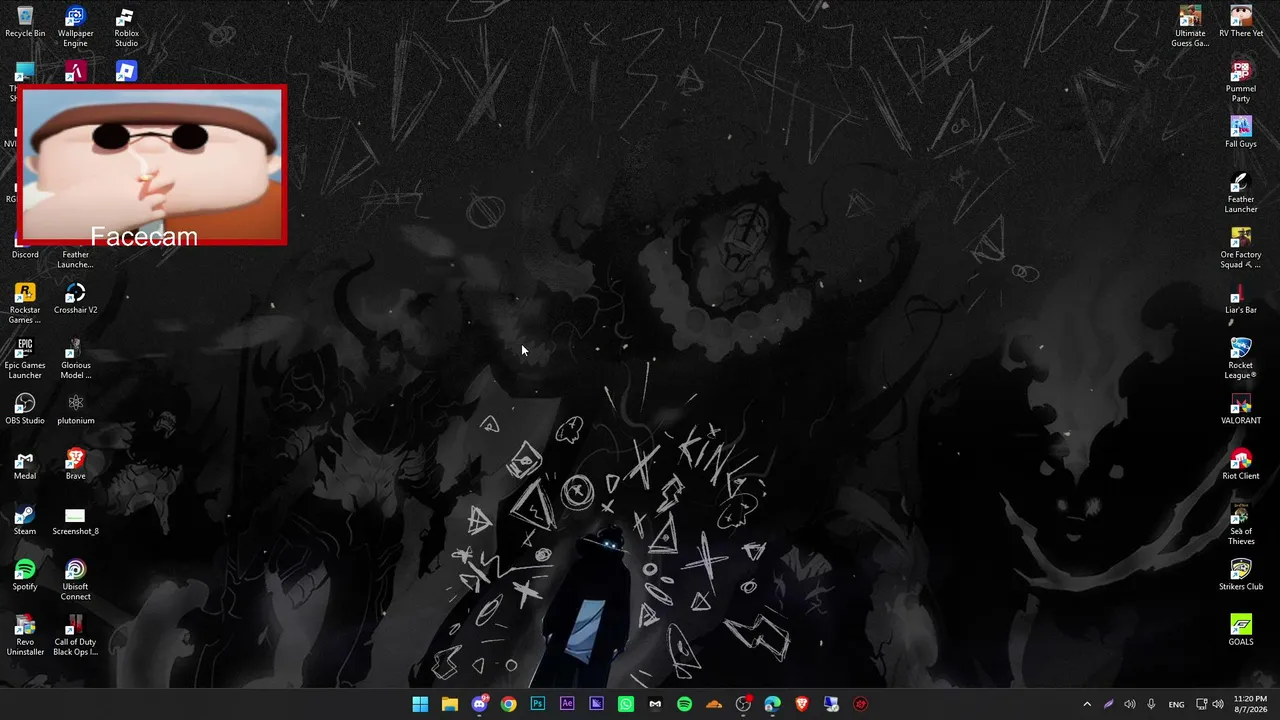Select the Fall Guys desktop shortcut
The image size is (1280, 720).
point(1241,132)
